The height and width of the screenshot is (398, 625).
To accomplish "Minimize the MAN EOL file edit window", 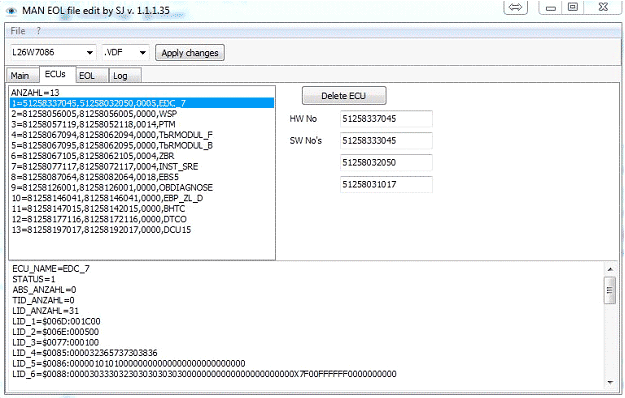I will (551, 7).
